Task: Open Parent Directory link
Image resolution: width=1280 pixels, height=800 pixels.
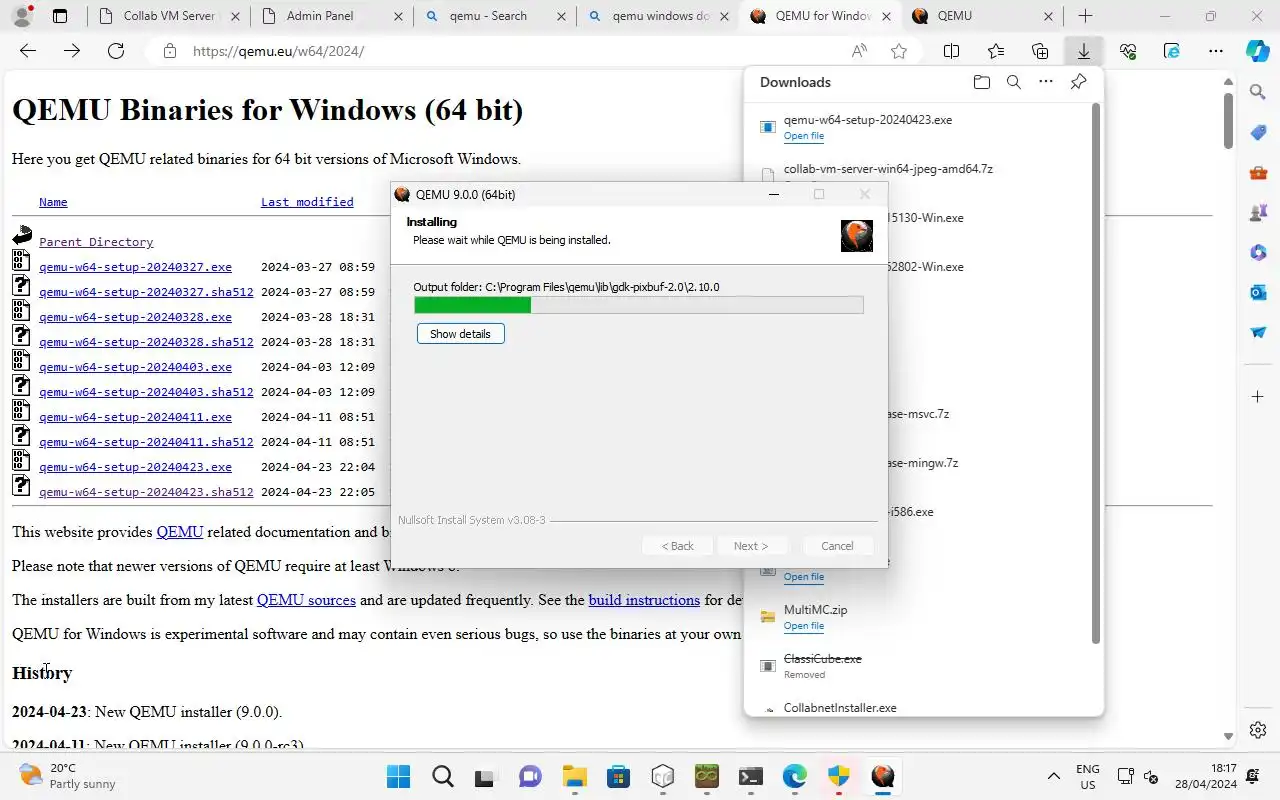Action: pyautogui.click(x=96, y=242)
